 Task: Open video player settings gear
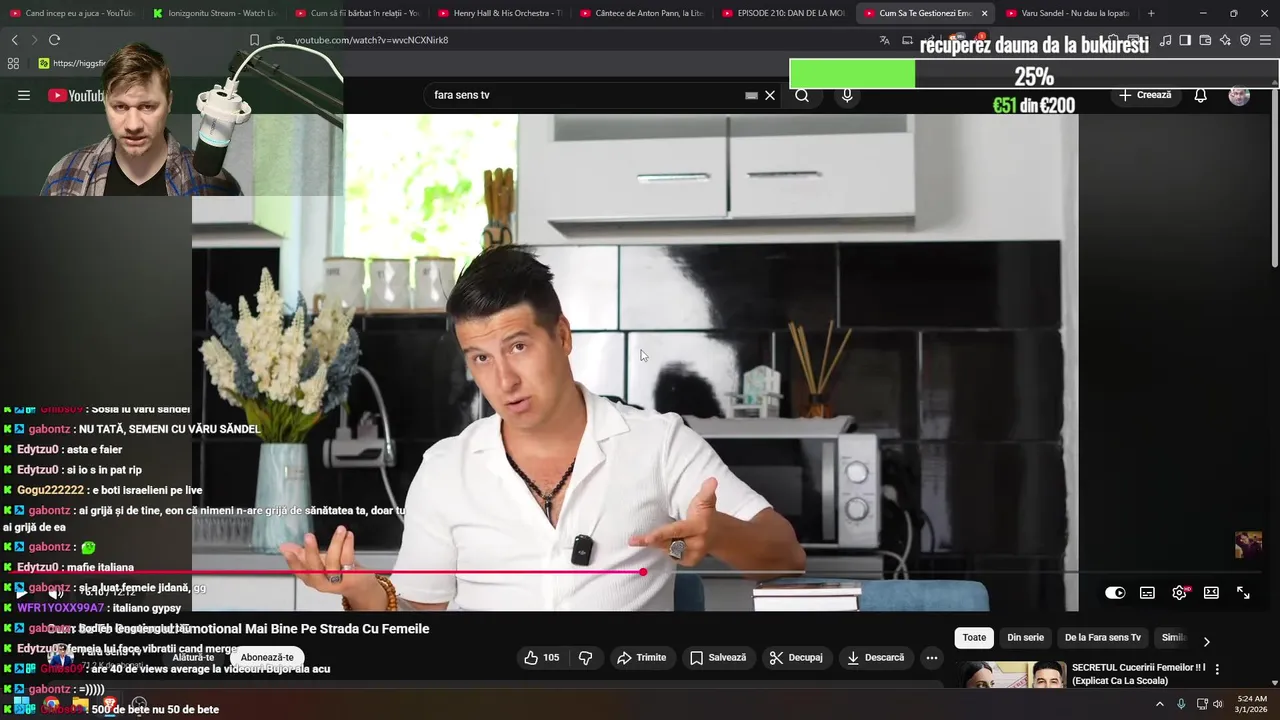tap(1180, 592)
